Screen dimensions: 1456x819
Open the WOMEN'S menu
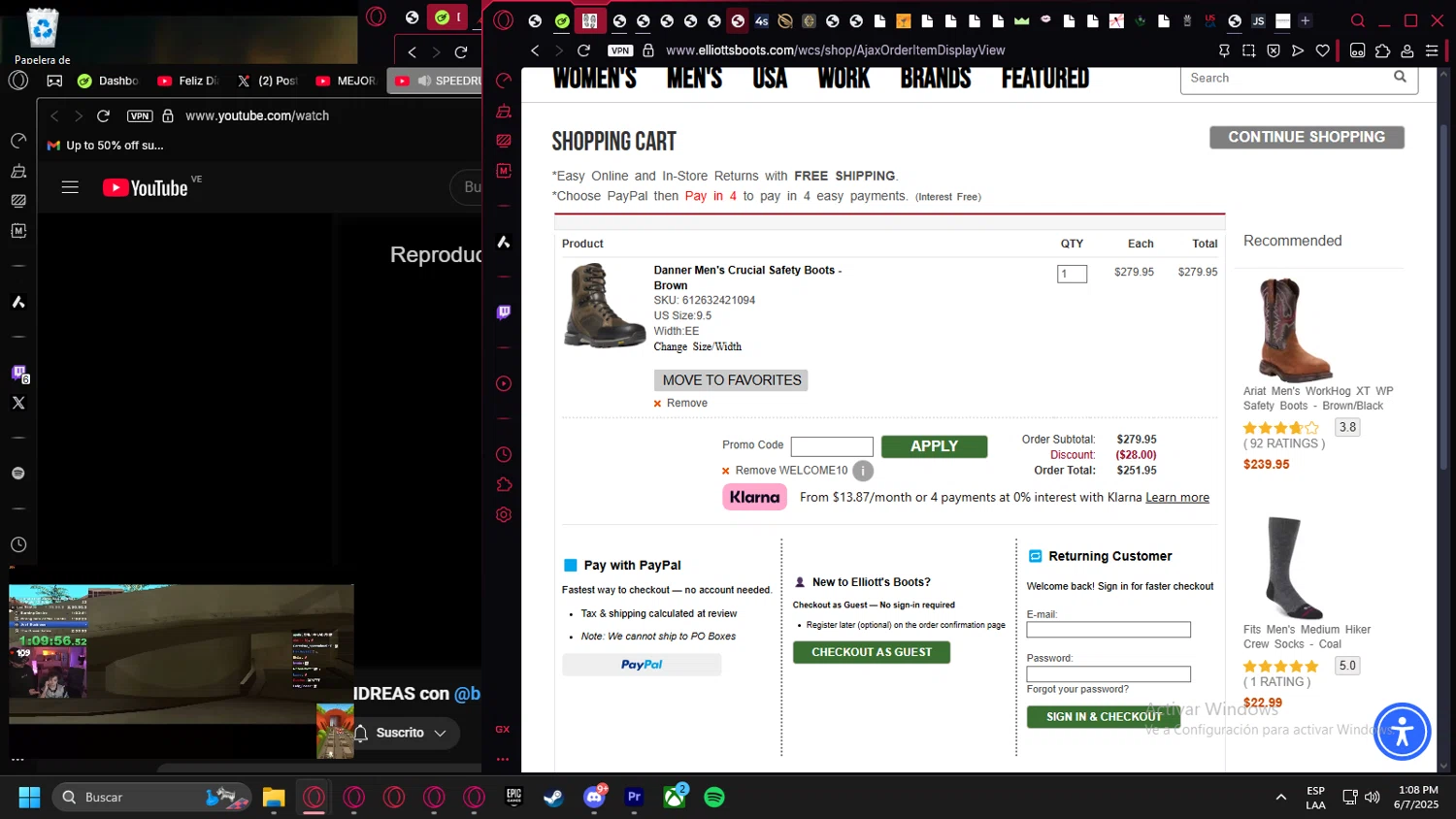tap(594, 78)
